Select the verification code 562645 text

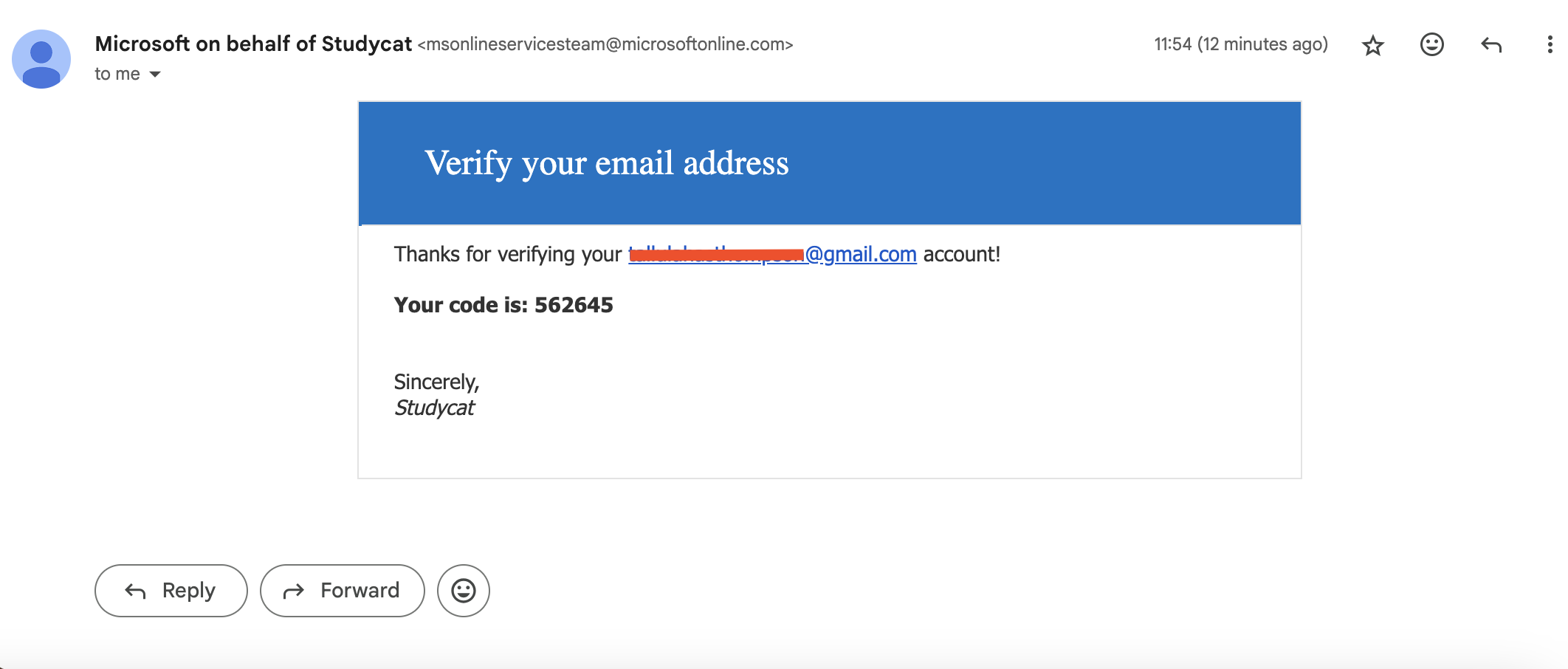pos(574,305)
